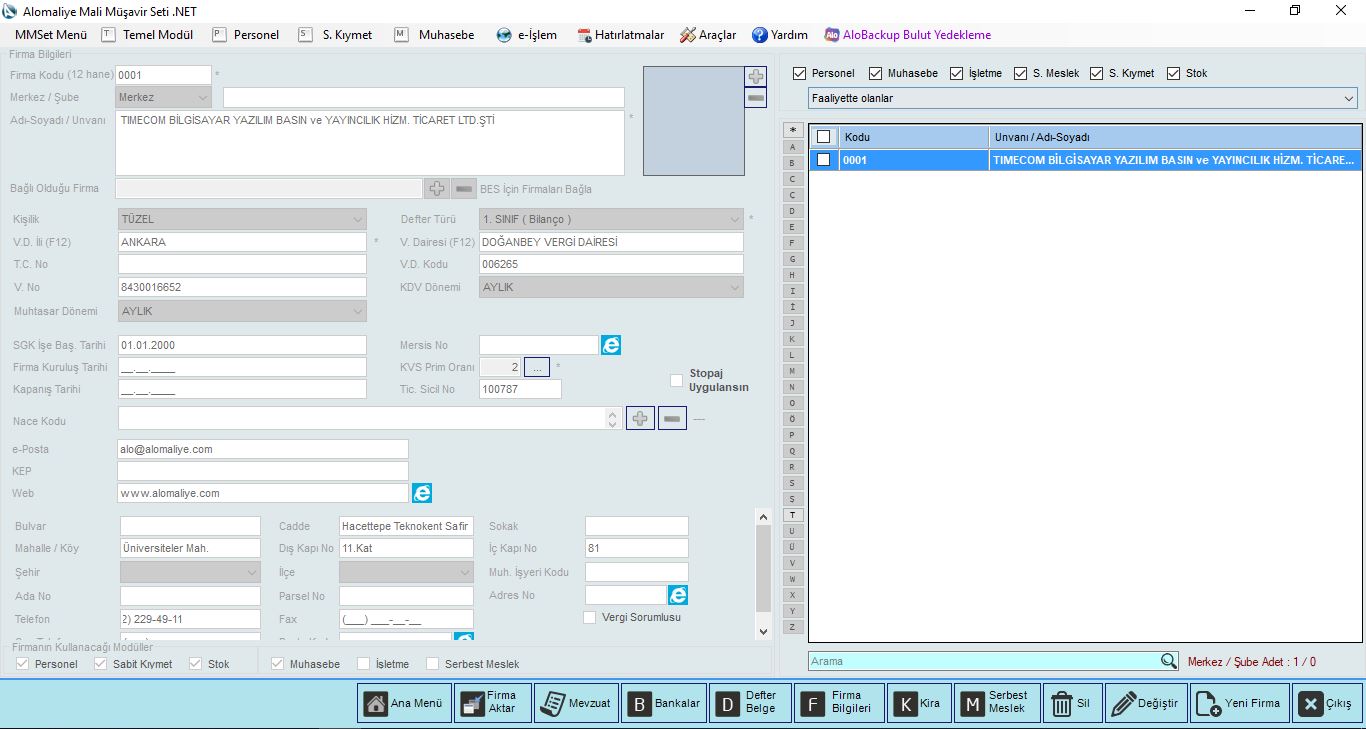Open the Merkez / Şube dropdown
1366x729 pixels.
point(164,97)
